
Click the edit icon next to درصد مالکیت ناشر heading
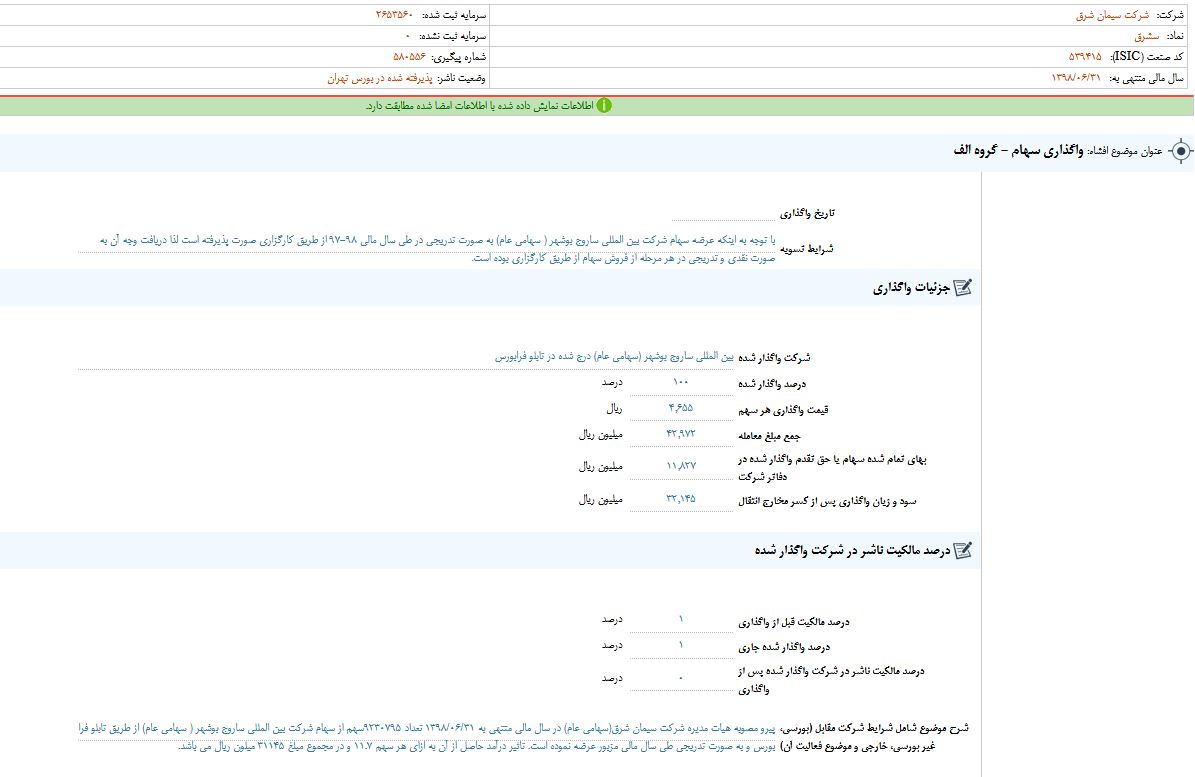click(963, 550)
